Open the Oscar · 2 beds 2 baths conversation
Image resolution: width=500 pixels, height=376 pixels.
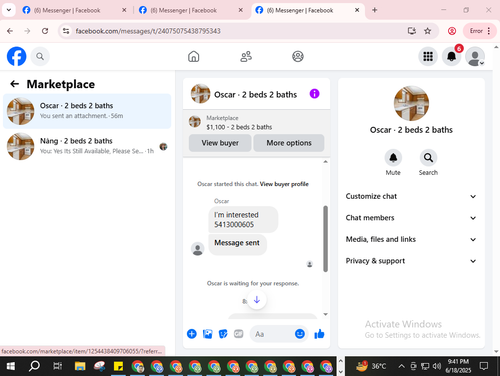click(87, 111)
